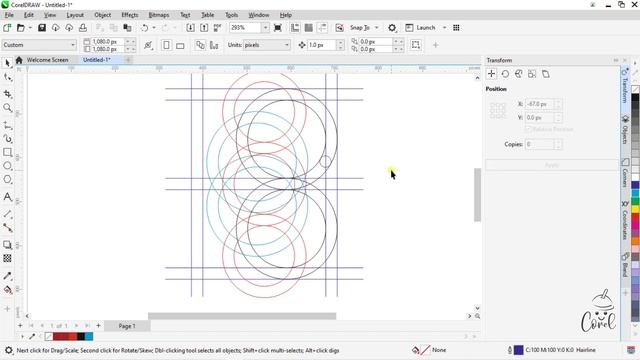Select the Rotate transform icon
The width and height of the screenshot is (640, 360).
click(x=505, y=74)
